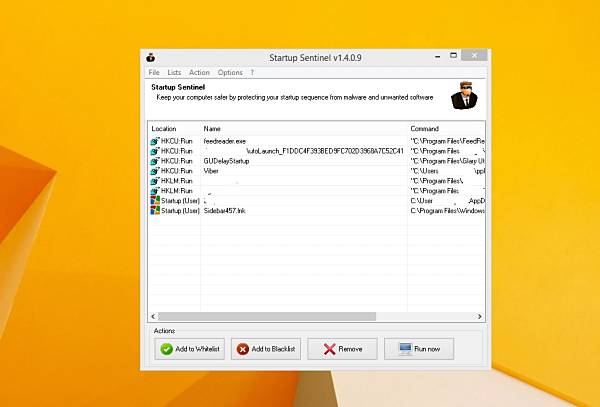Select the registry icon of Viber row
The width and height of the screenshot is (600, 407).
pyautogui.click(x=155, y=171)
